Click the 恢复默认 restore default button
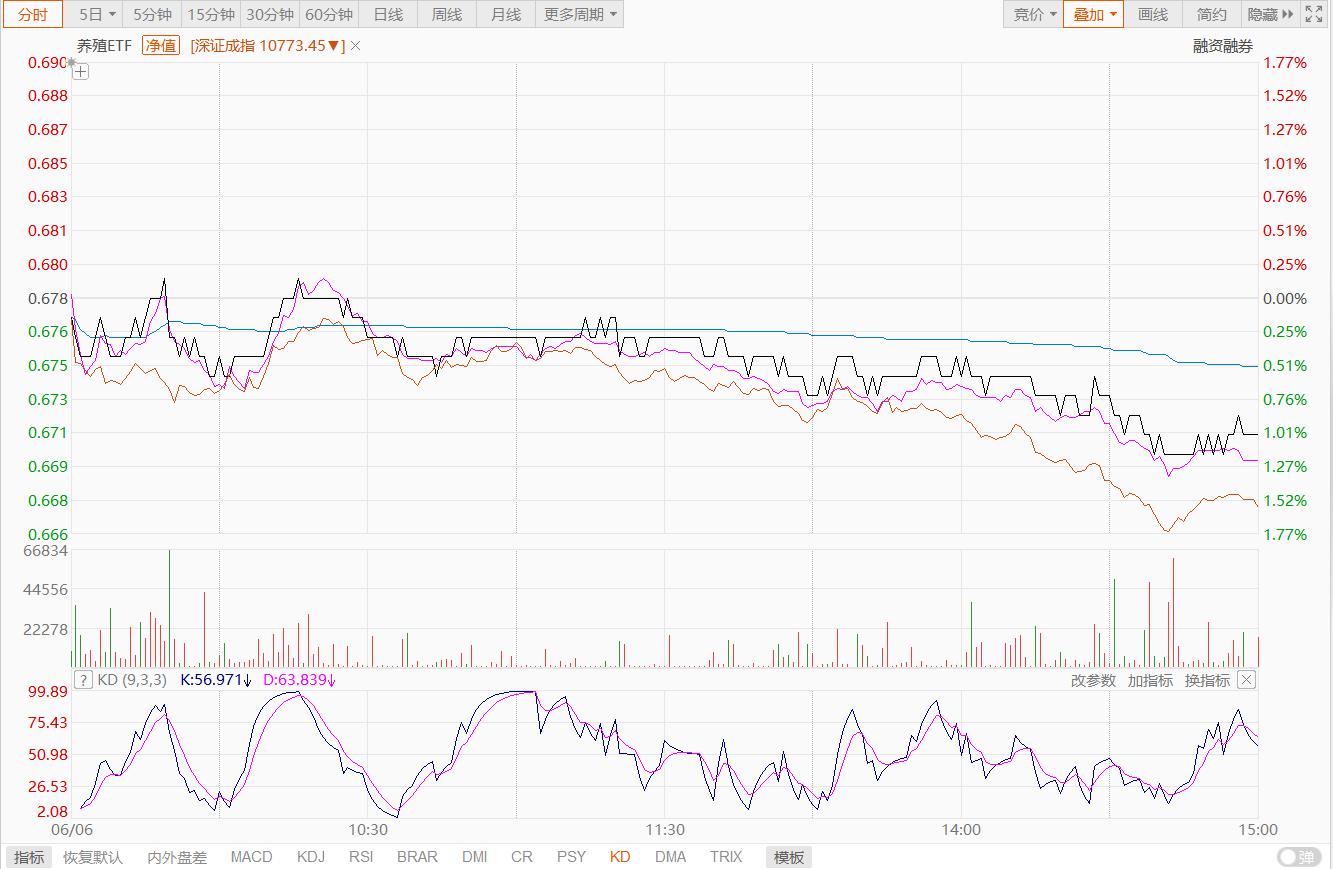The height and width of the screenshot is (869, 1333). click(93, 857)
